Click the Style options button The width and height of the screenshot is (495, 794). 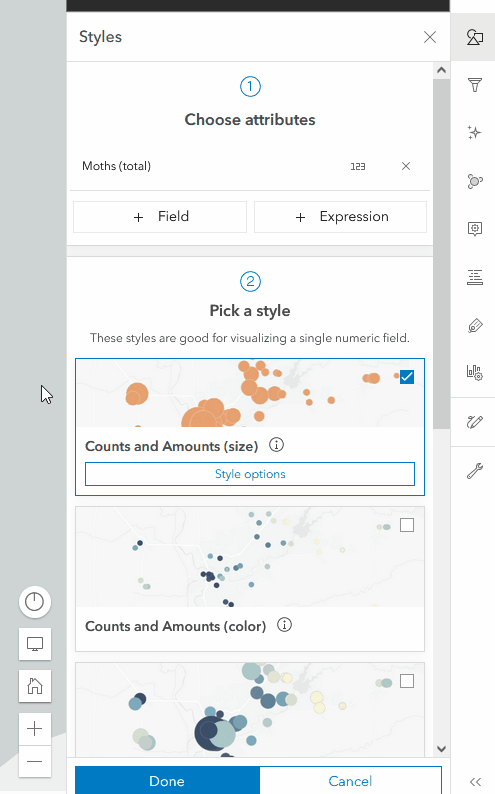pos(250,474)
